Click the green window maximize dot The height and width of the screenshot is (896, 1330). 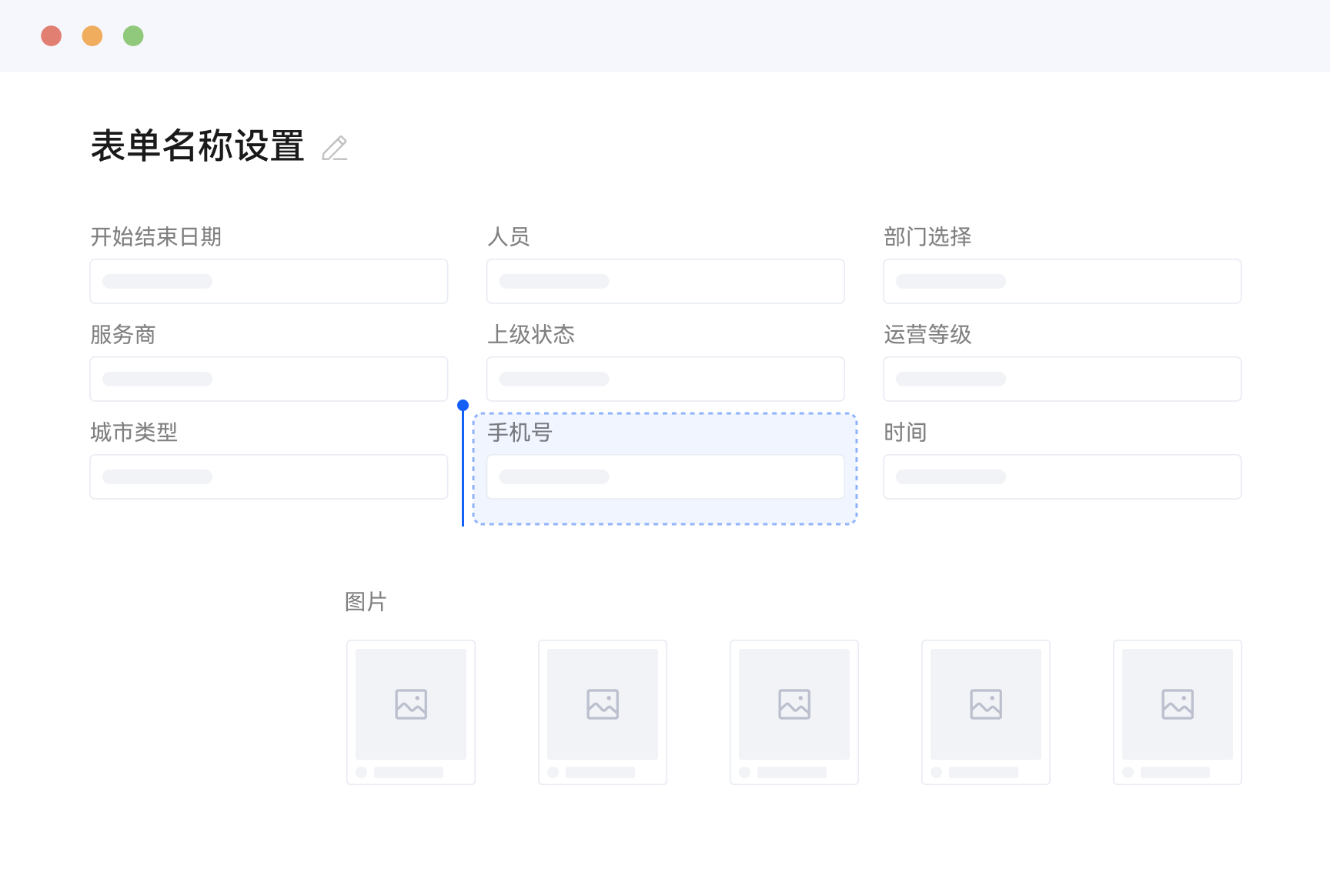coord(133,35)
